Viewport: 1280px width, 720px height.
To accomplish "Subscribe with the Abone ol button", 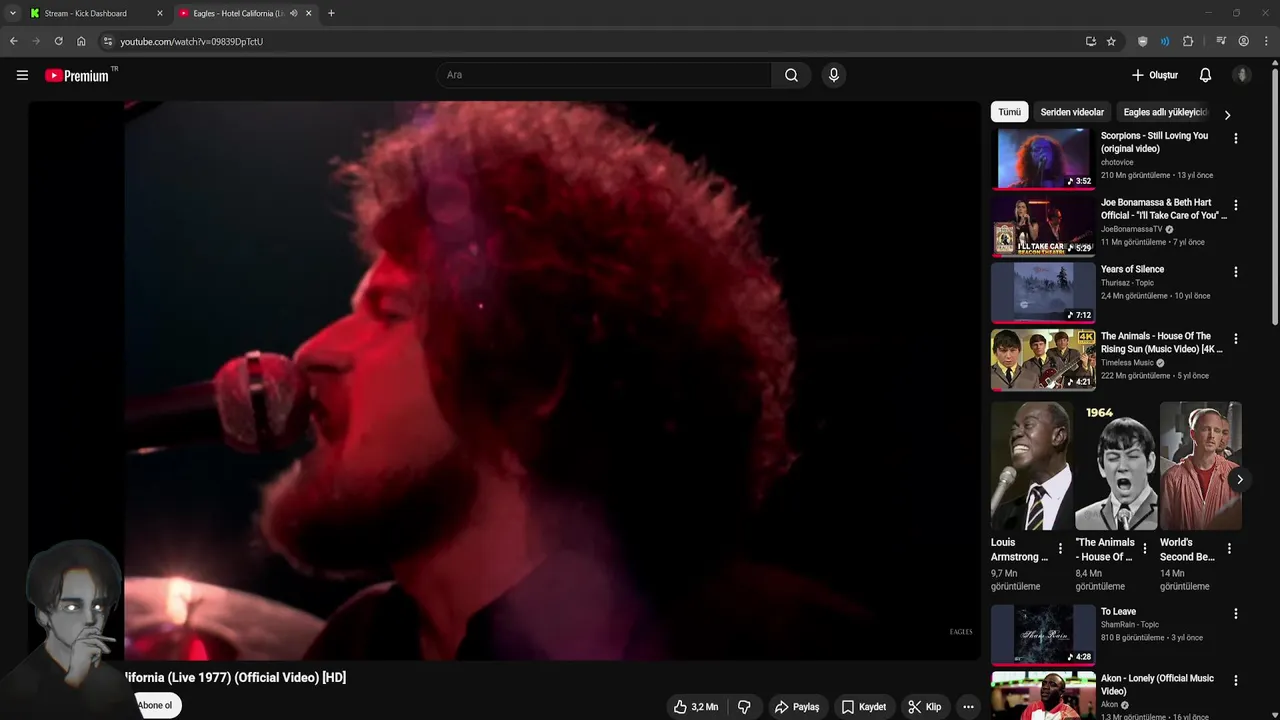I will click(x=154, y=705).
